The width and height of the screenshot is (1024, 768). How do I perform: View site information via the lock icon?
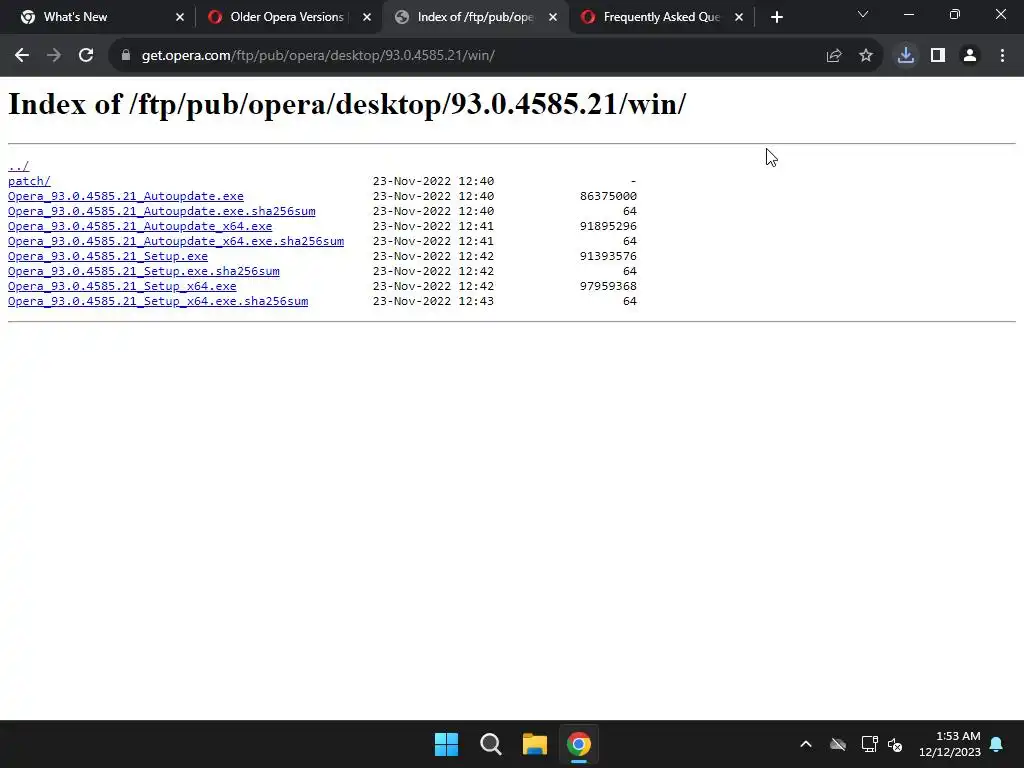125,56
